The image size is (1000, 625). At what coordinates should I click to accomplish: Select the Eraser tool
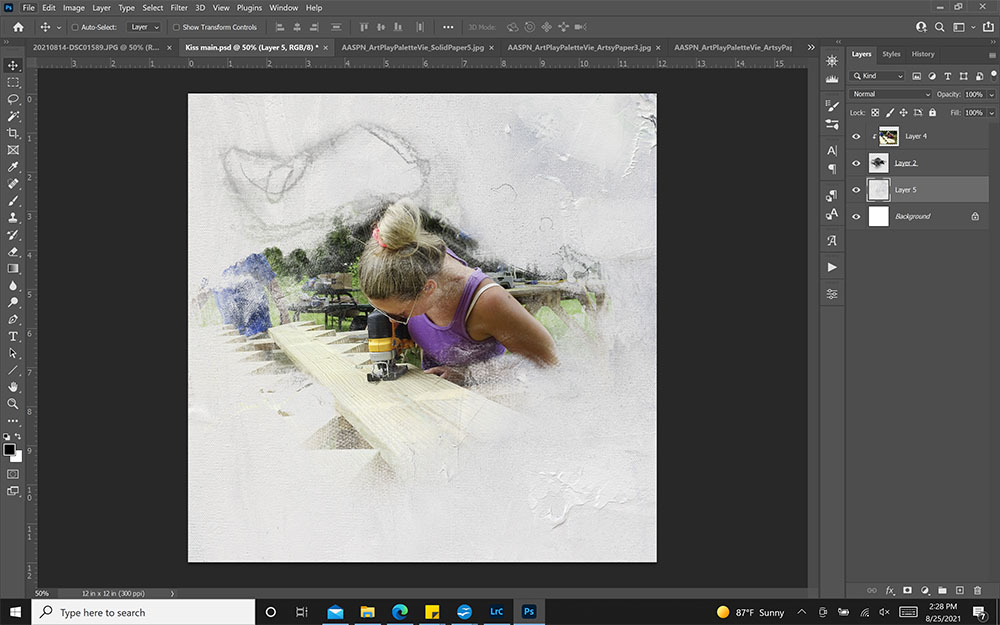(x=13, y=251)
